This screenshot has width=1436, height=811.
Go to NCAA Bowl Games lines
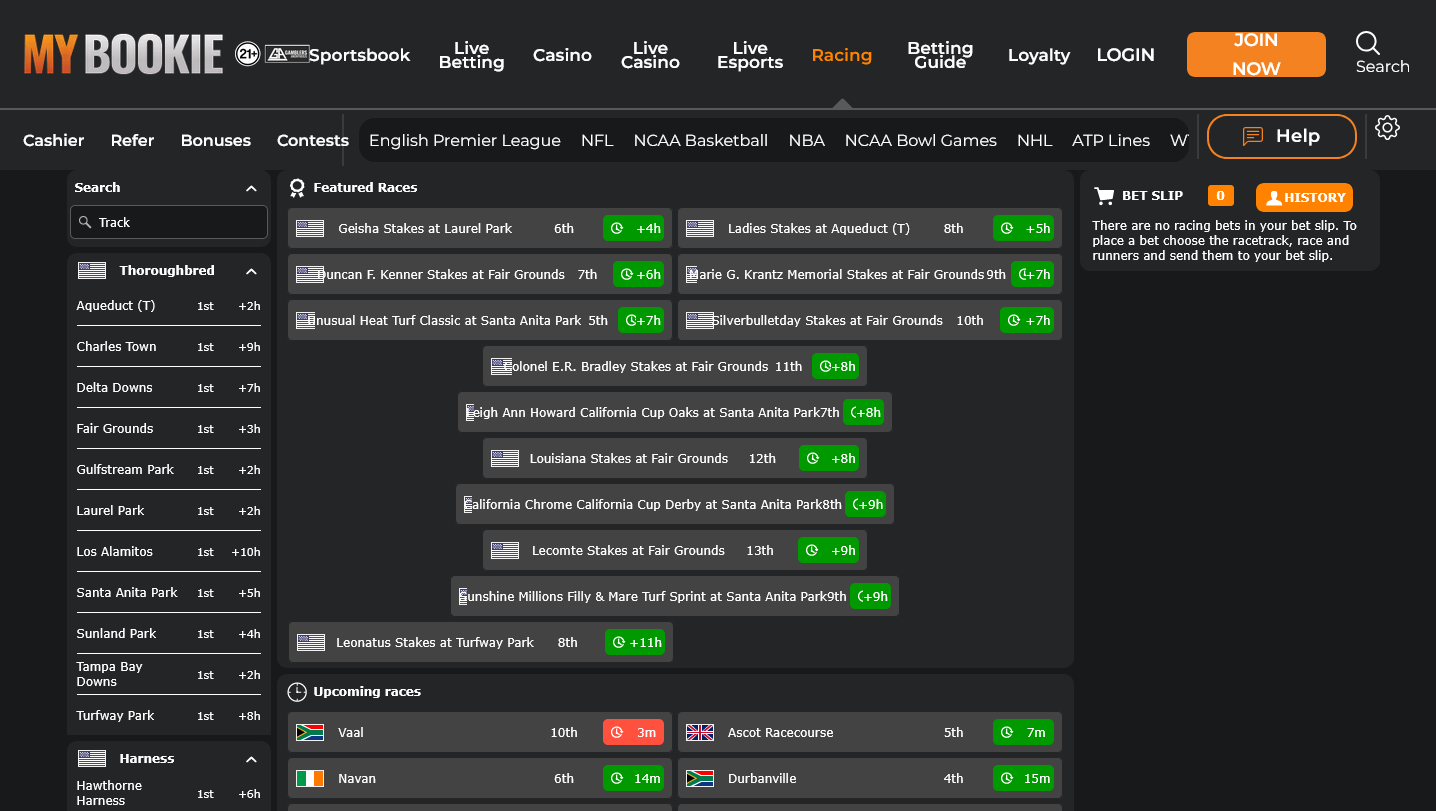[x=921, y=140]
